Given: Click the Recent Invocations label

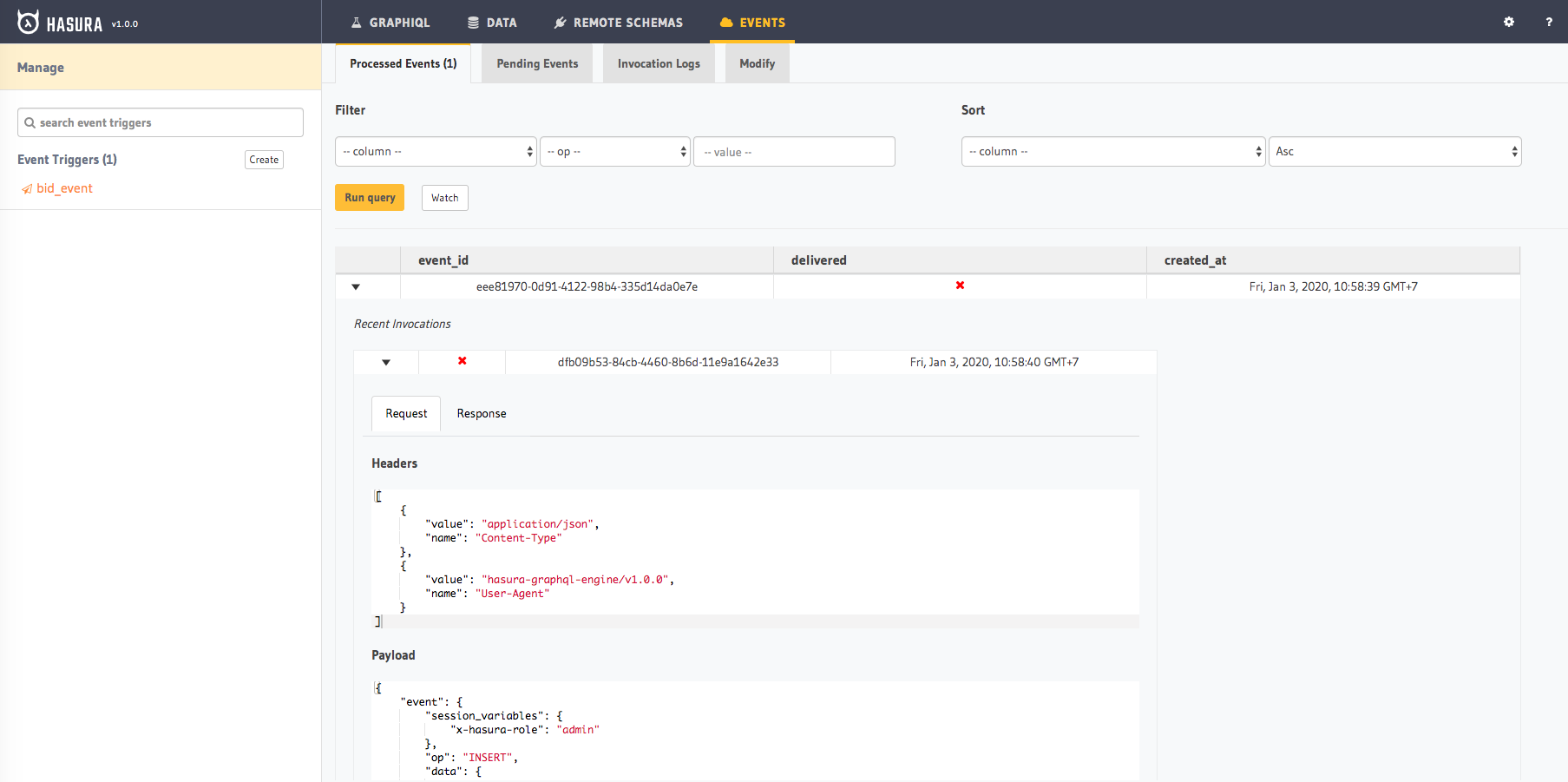Looking at the screenshot, I should [x=403, y=324].
